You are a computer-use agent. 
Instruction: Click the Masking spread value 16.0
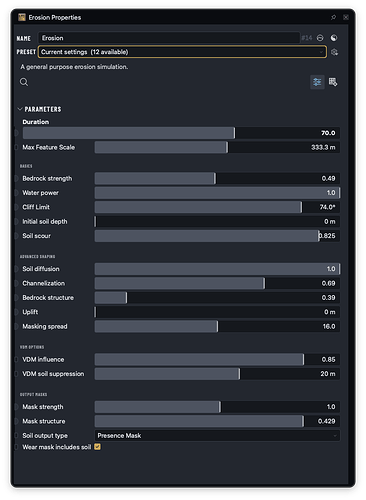point(329,326)
